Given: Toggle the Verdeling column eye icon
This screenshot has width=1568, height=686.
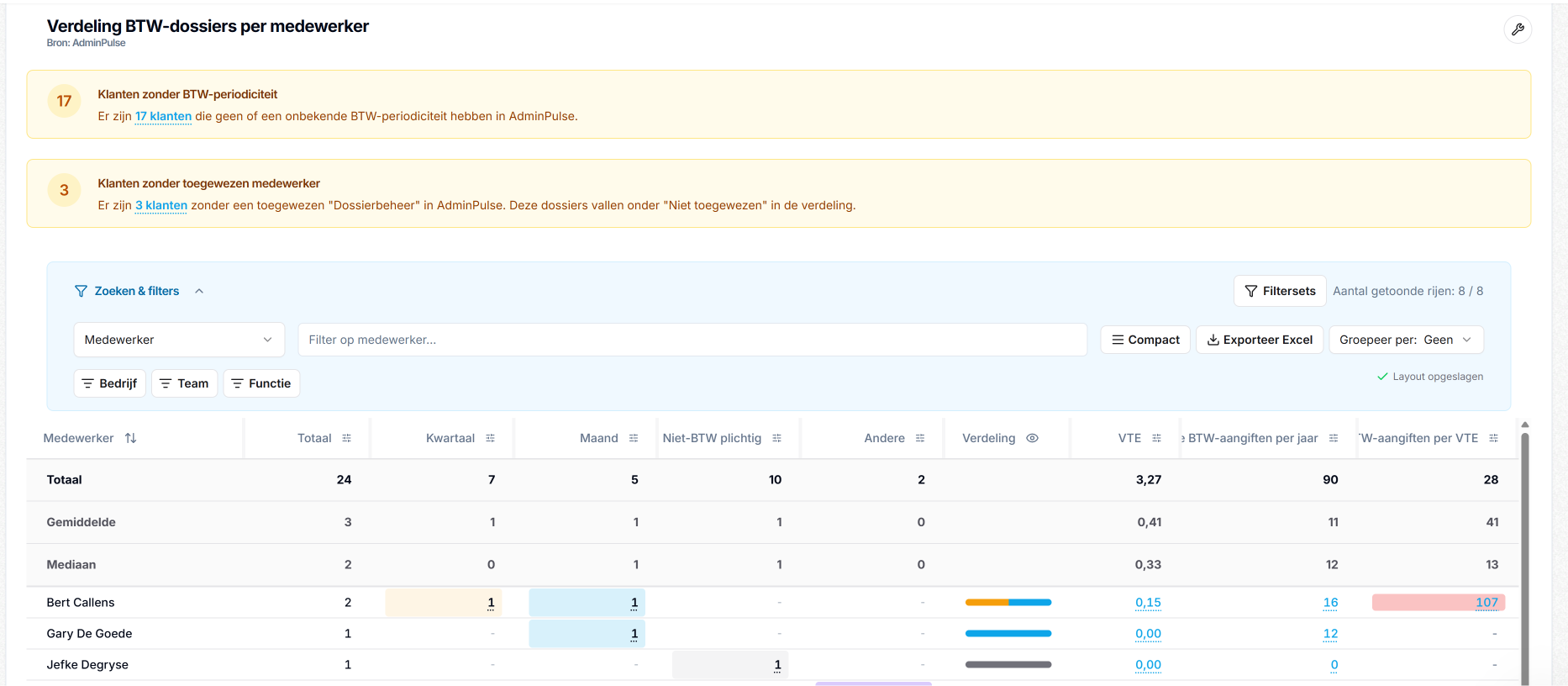Looking at the screenshot, I should coord(1032,438).
